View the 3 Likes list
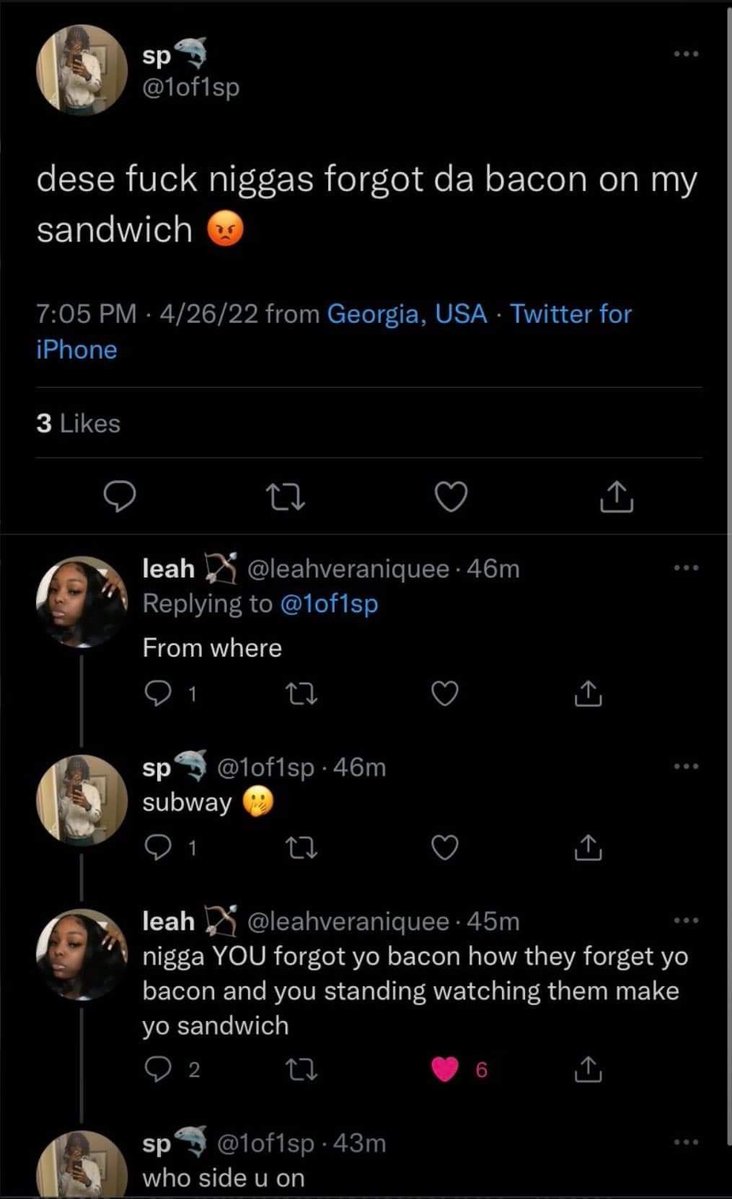732x1199 pixels. 78,423
